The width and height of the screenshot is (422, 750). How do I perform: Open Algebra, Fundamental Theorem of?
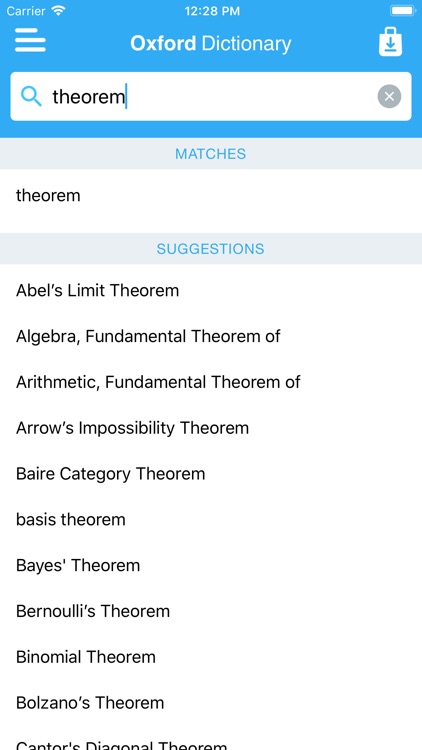[211, 336]
